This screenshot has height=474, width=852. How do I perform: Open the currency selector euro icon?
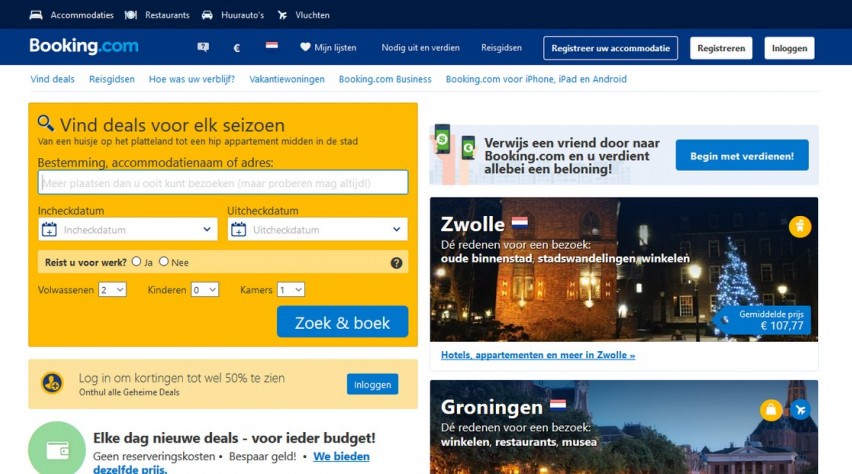(x=236, y=48)
